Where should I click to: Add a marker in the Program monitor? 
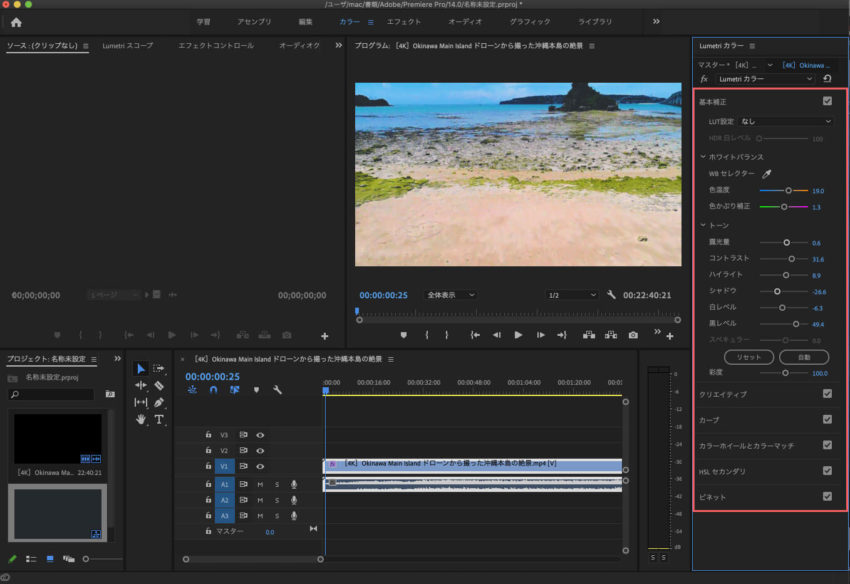(403, 335)
